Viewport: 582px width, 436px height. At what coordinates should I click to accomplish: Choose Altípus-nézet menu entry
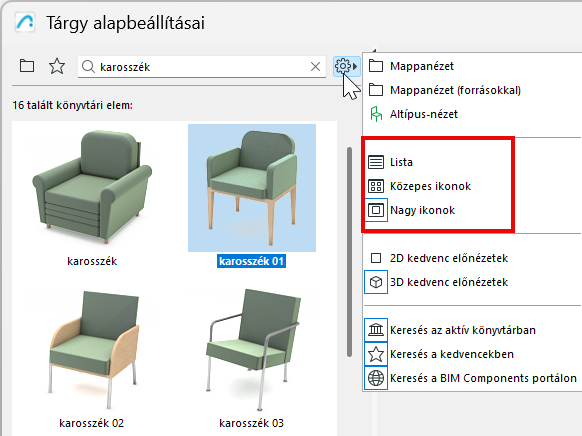(x=424, y=114)
